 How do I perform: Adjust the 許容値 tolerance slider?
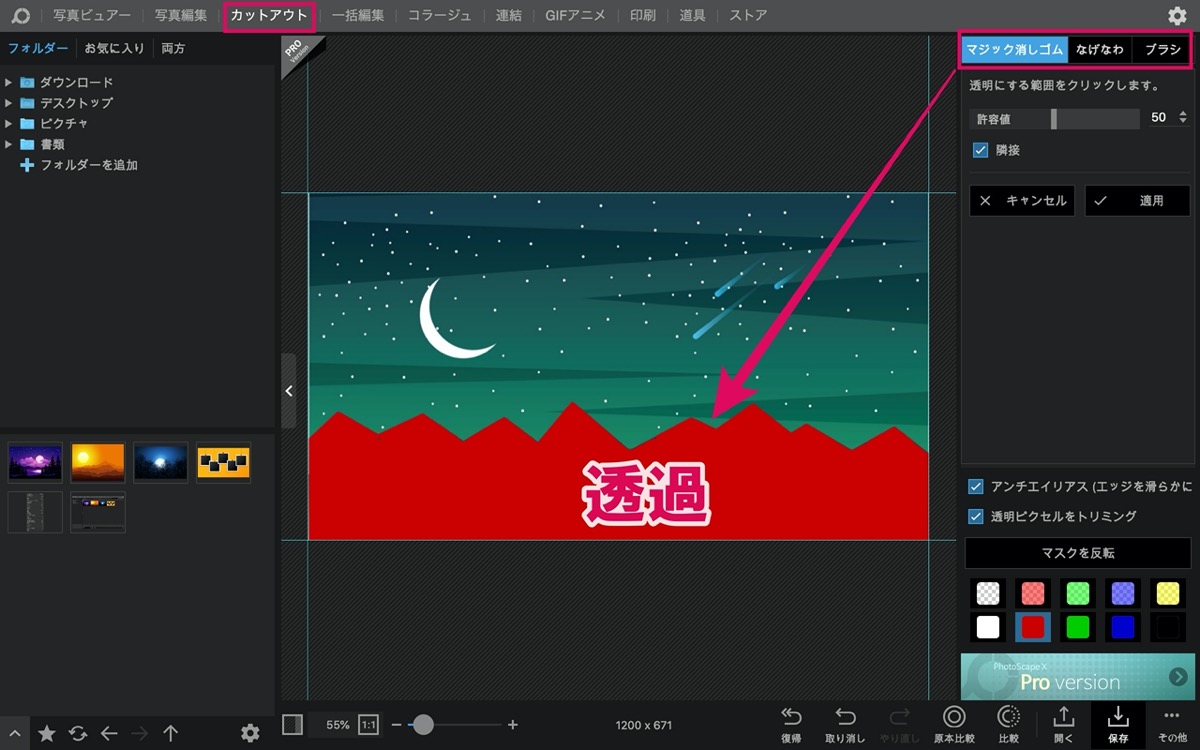point(1054,118)
